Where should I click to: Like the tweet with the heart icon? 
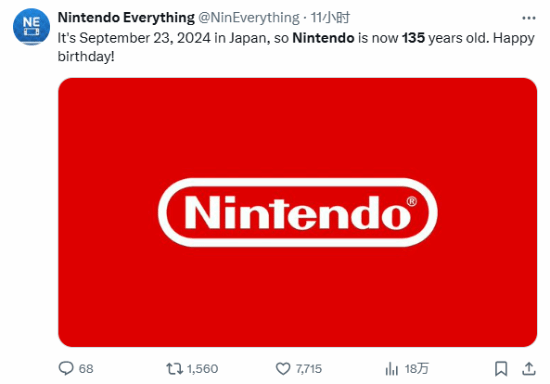click(283, 369)
